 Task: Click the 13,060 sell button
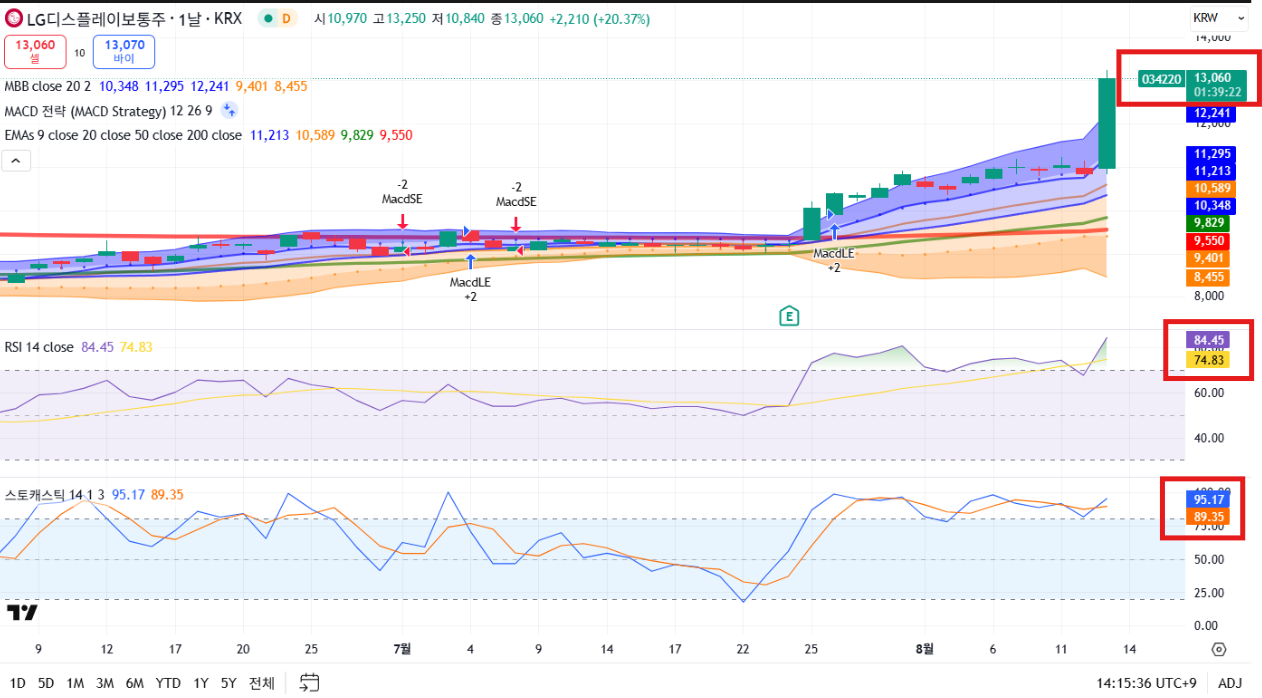click(35, 51)
